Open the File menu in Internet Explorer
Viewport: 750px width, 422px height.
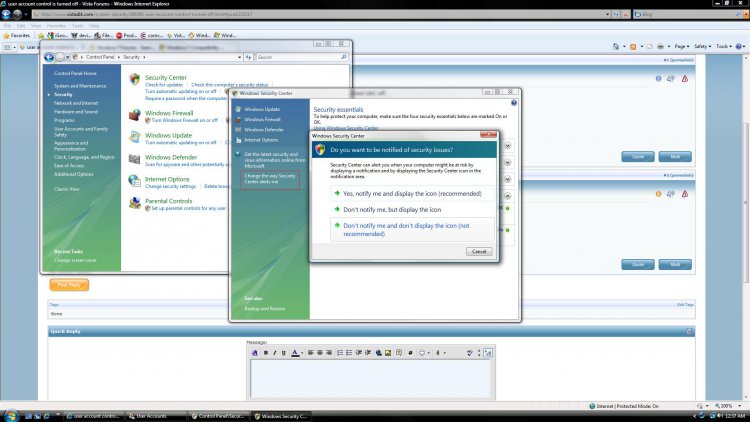pos(7,26)
